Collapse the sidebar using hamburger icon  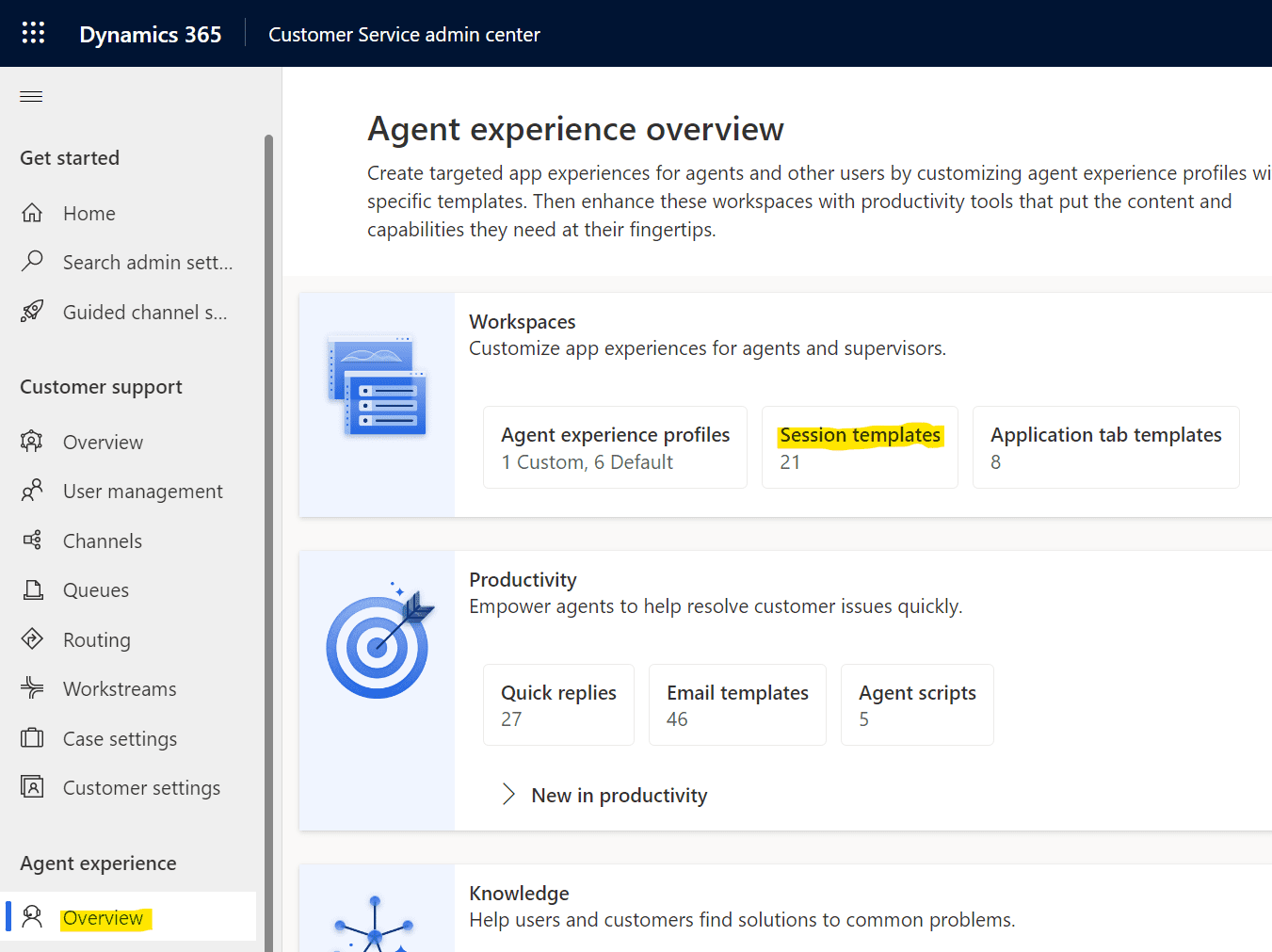[31, 96]
